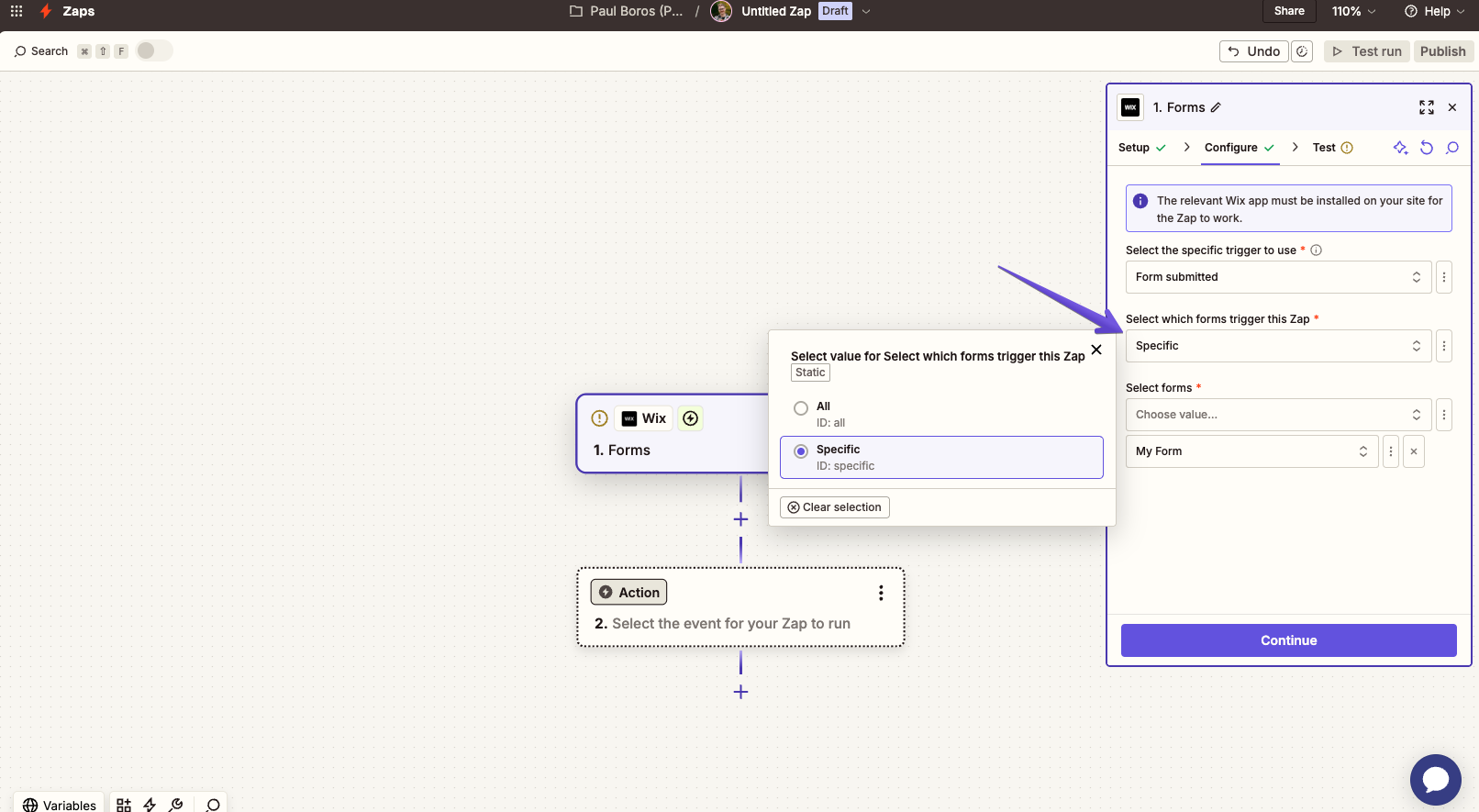Click the Action badge on step 2
The image size is (1479, 812).
point(629,593)
